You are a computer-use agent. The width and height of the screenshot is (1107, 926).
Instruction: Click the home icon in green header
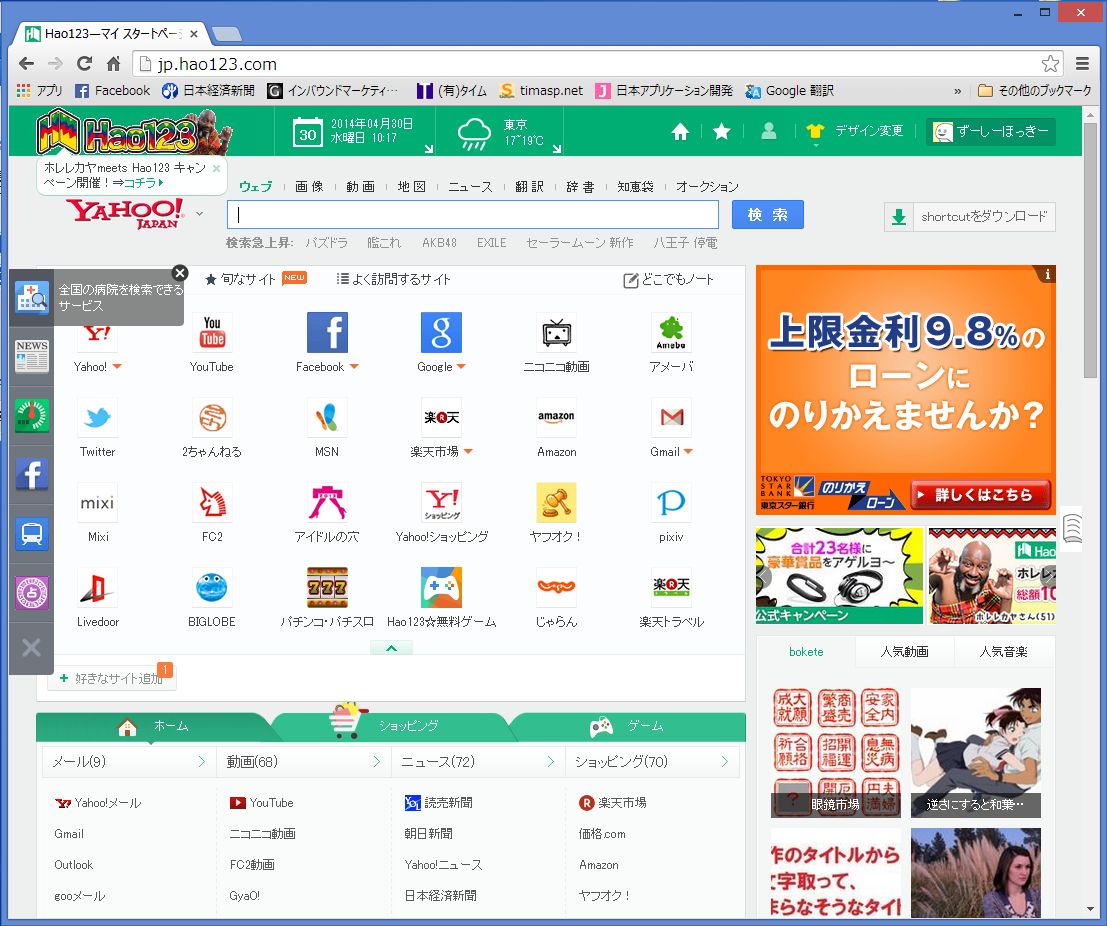tap(680, 132)
